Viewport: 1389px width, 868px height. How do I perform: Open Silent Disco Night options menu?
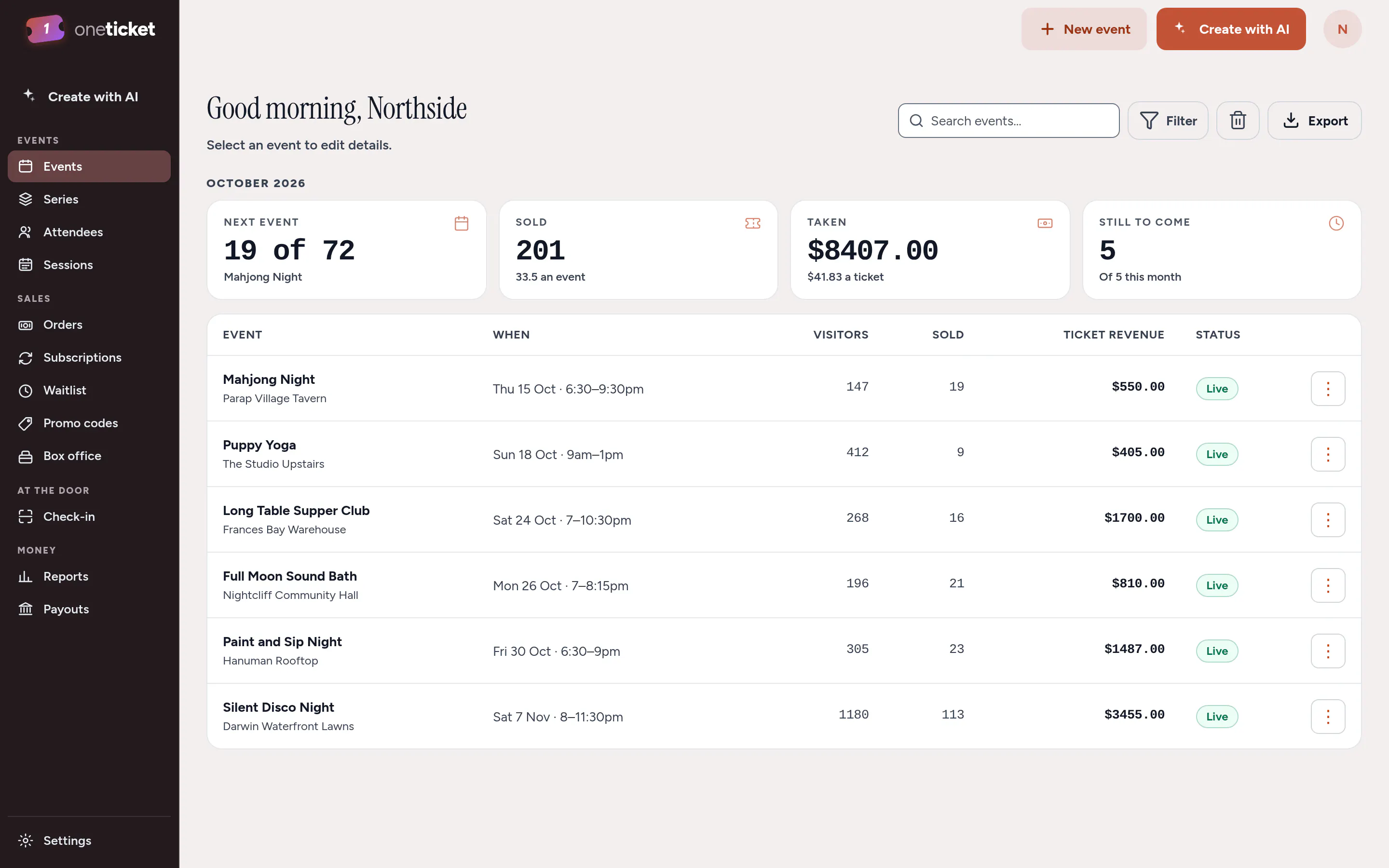click(1328, 717)
